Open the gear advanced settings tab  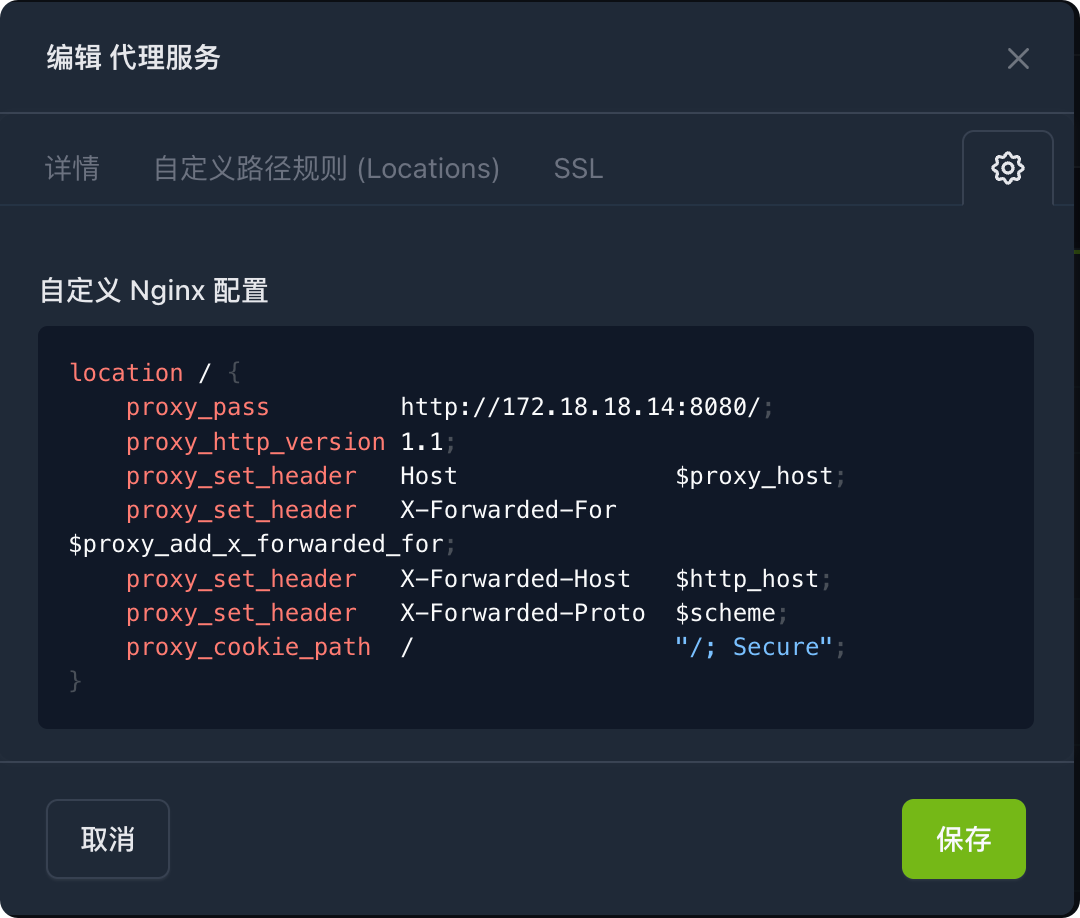[1007, 168]
